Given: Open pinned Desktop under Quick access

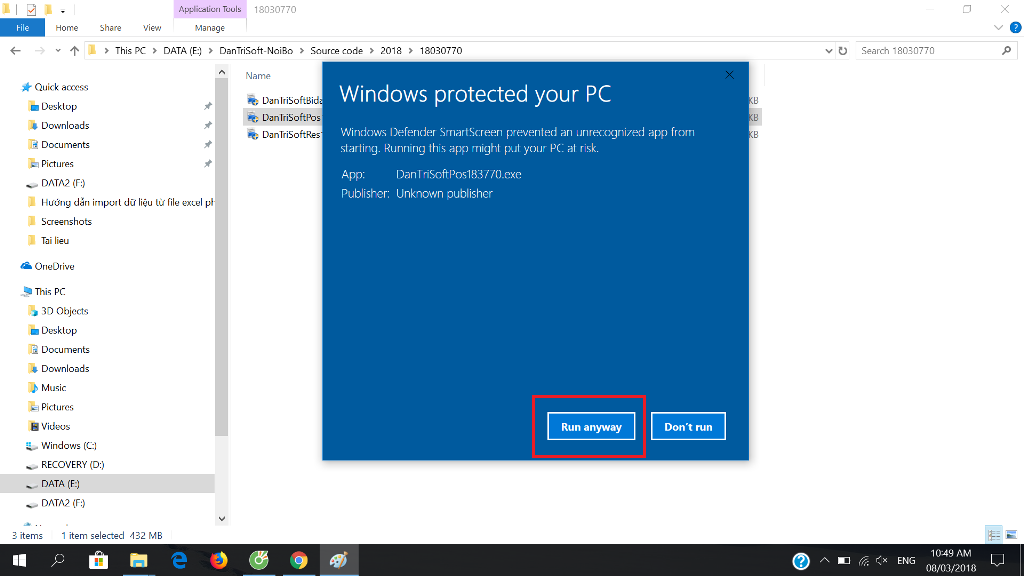Looking at the screenshot, I should click(x=59, y=106).
